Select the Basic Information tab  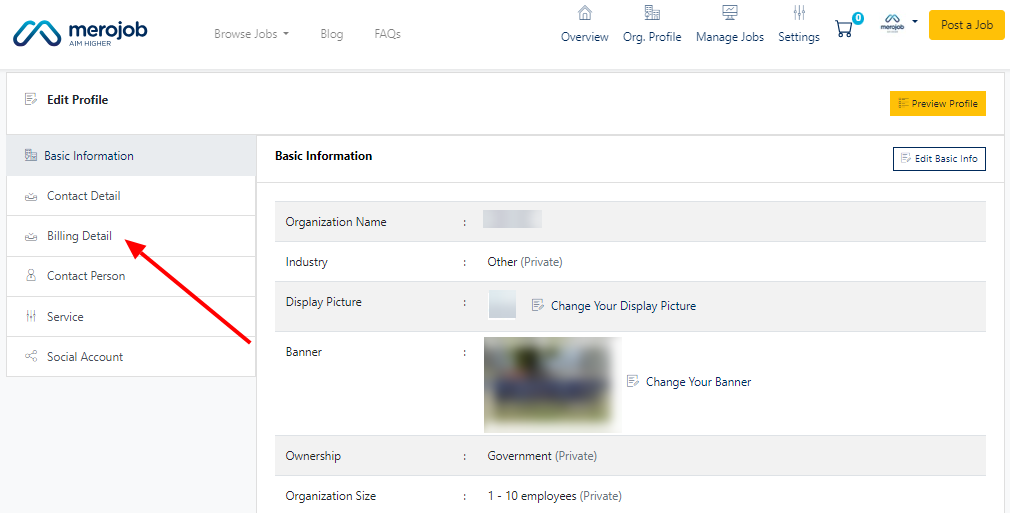(x=88, y=156)
